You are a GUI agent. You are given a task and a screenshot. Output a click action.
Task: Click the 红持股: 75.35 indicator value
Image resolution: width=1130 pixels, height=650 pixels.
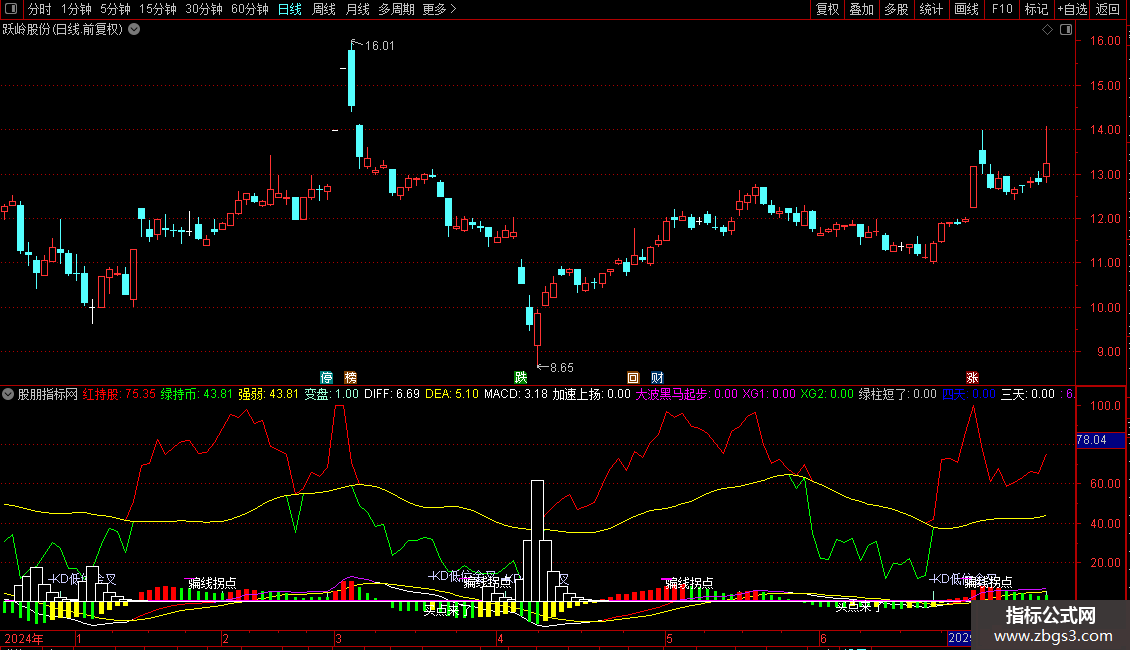coord(119,394)
